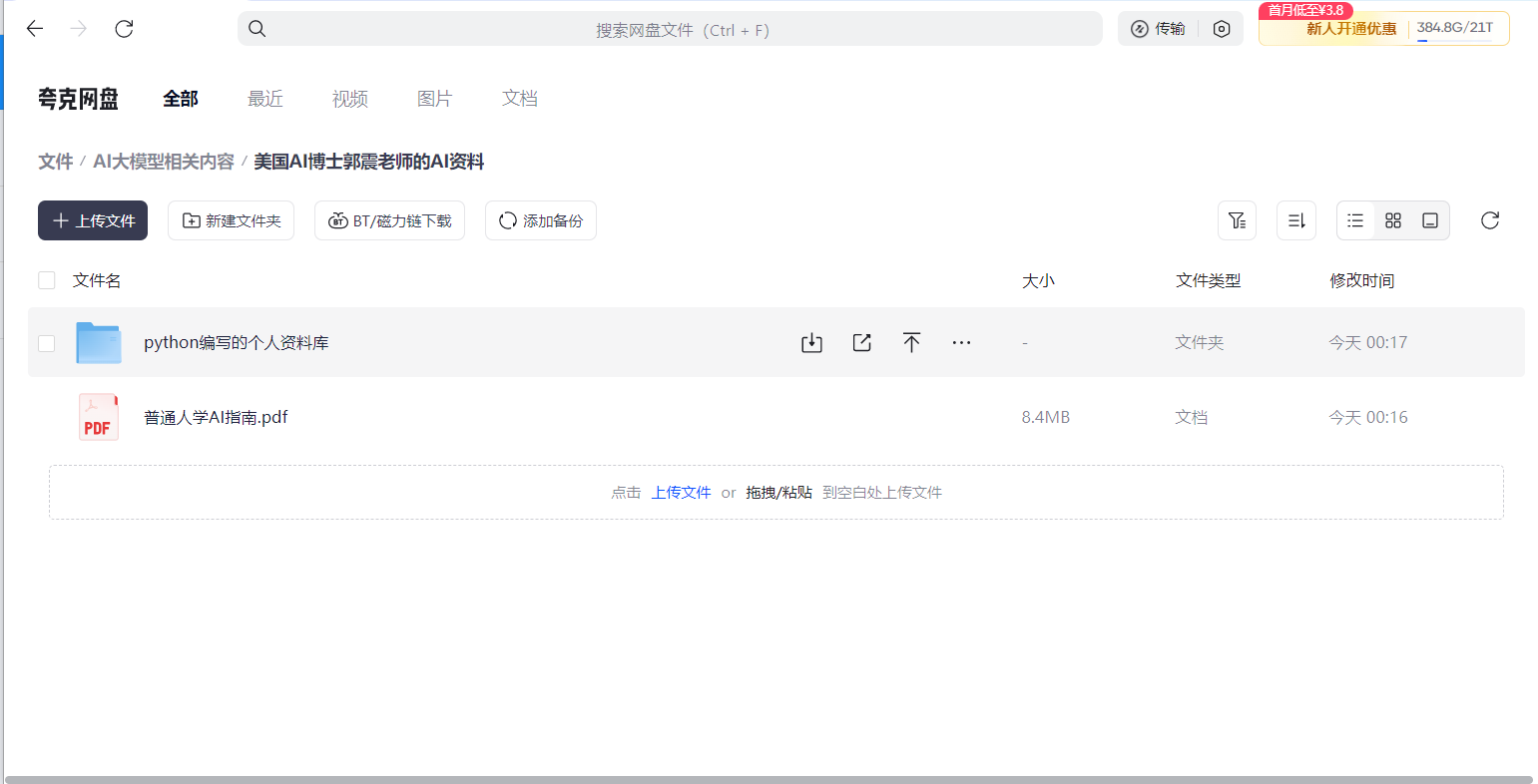This screenshot has height=784, width=1538.
Task: Switch to grid view icon
Action: tap(1393, 220)
